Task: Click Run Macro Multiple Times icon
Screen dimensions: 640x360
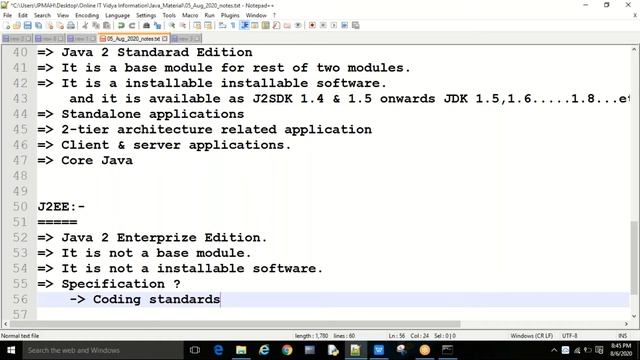Action: 345,25
